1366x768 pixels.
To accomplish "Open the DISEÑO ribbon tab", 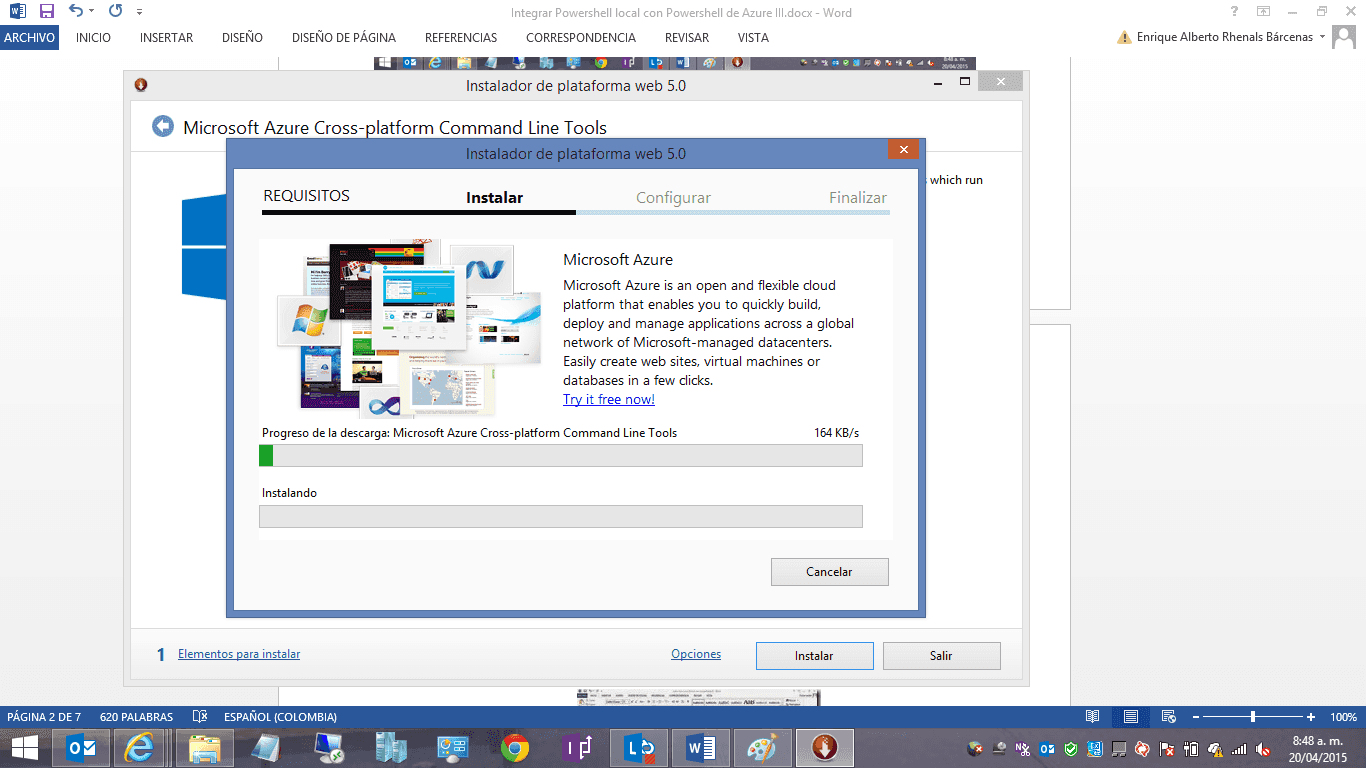I will click(242, 37).
